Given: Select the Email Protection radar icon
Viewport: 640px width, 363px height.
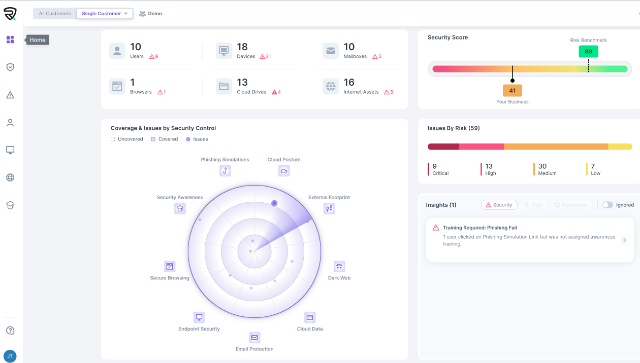Looking at the screenshot, I should point(254,337).
